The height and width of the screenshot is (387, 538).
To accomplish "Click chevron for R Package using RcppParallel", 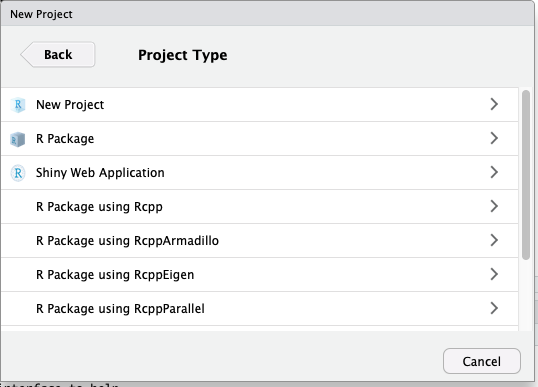I will 494,308.
